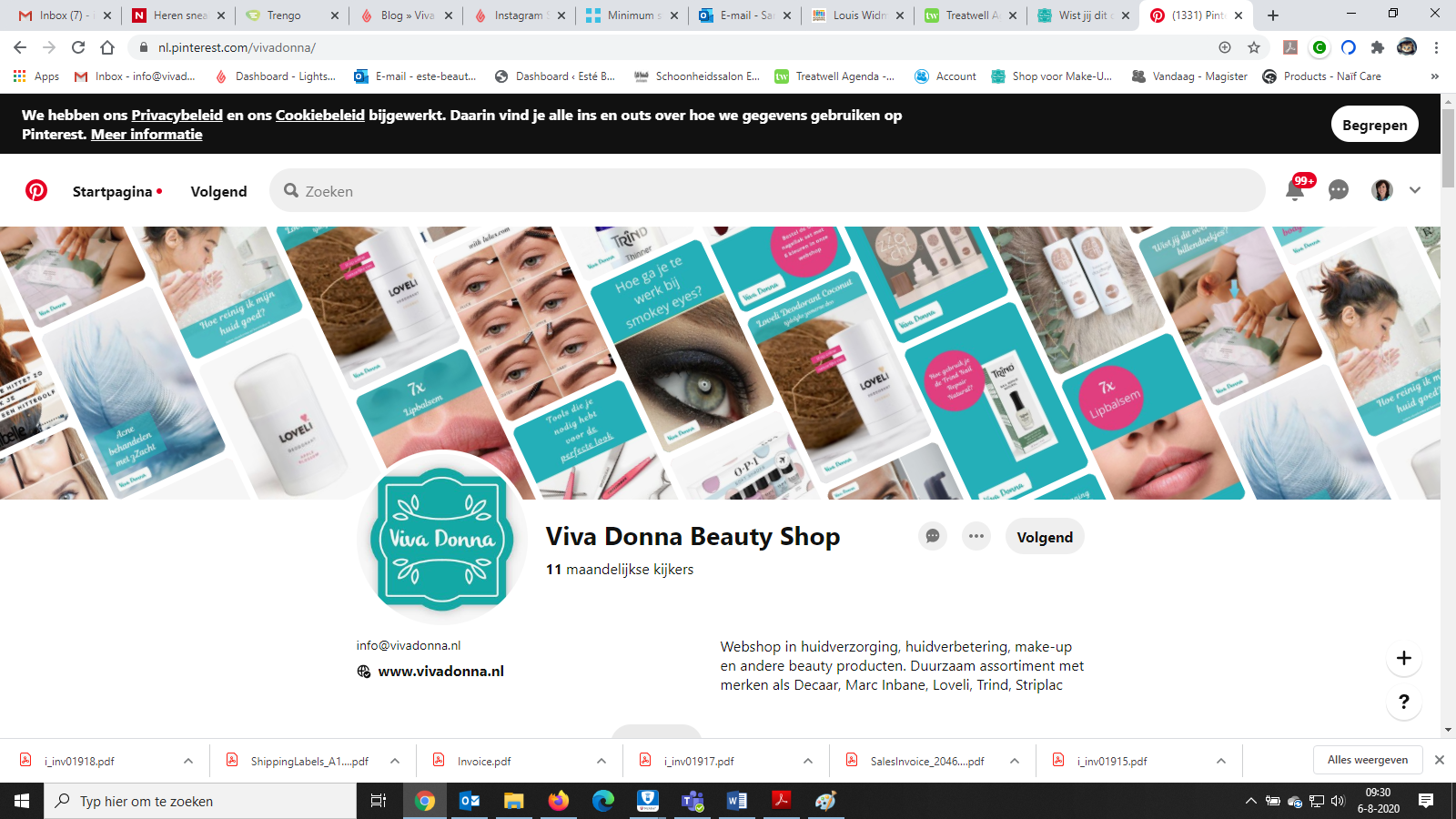
Task: Show hidden system tray icons
Action: pyautogui.click(x=1250, y=801)
